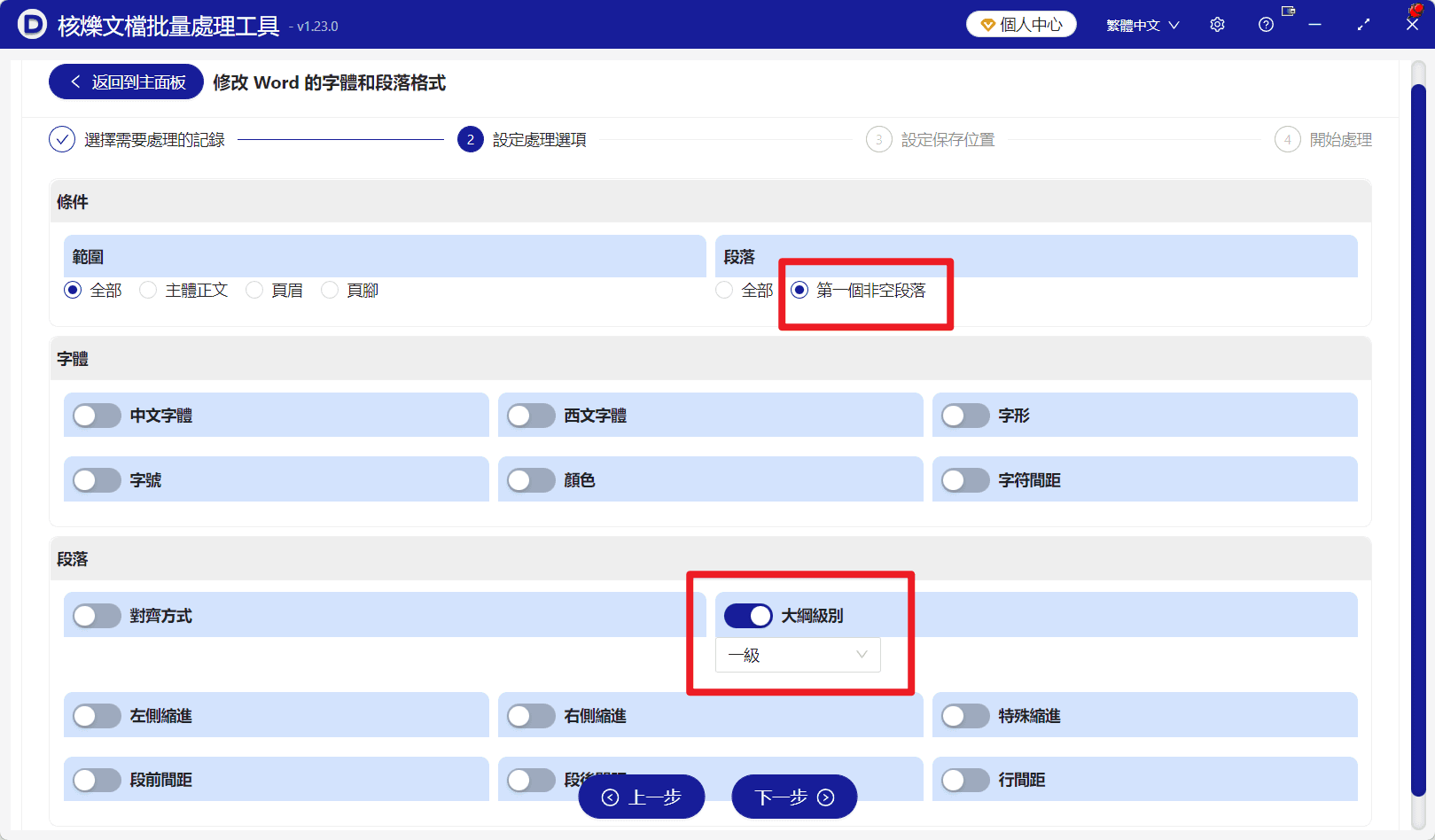Click the app logo icon in title bar
This screenshot has width=1435, height=840.
coord(32,24)
